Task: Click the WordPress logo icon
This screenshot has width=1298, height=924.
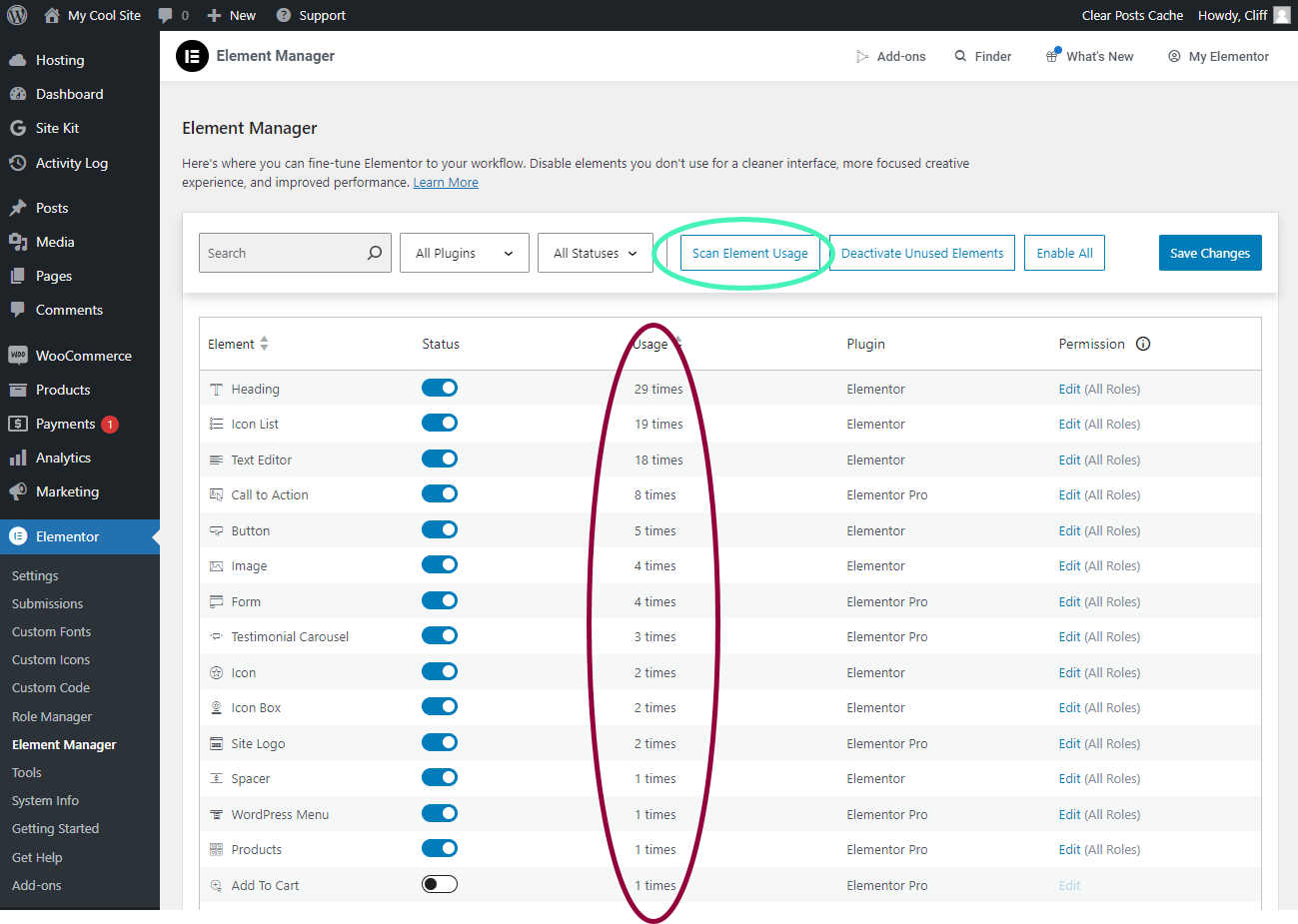Action: pos(17,15)
